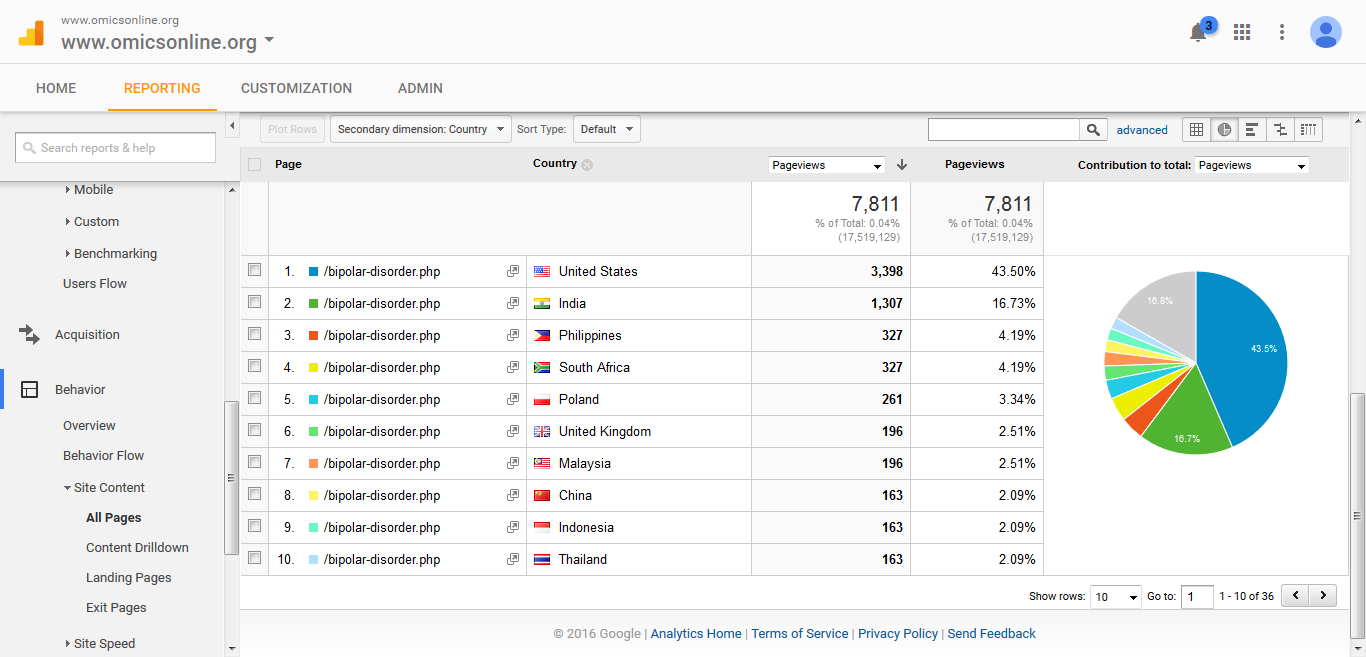Collapse the Site Content section
This screenshot has width=1366, height=657.
click(104, 488)
